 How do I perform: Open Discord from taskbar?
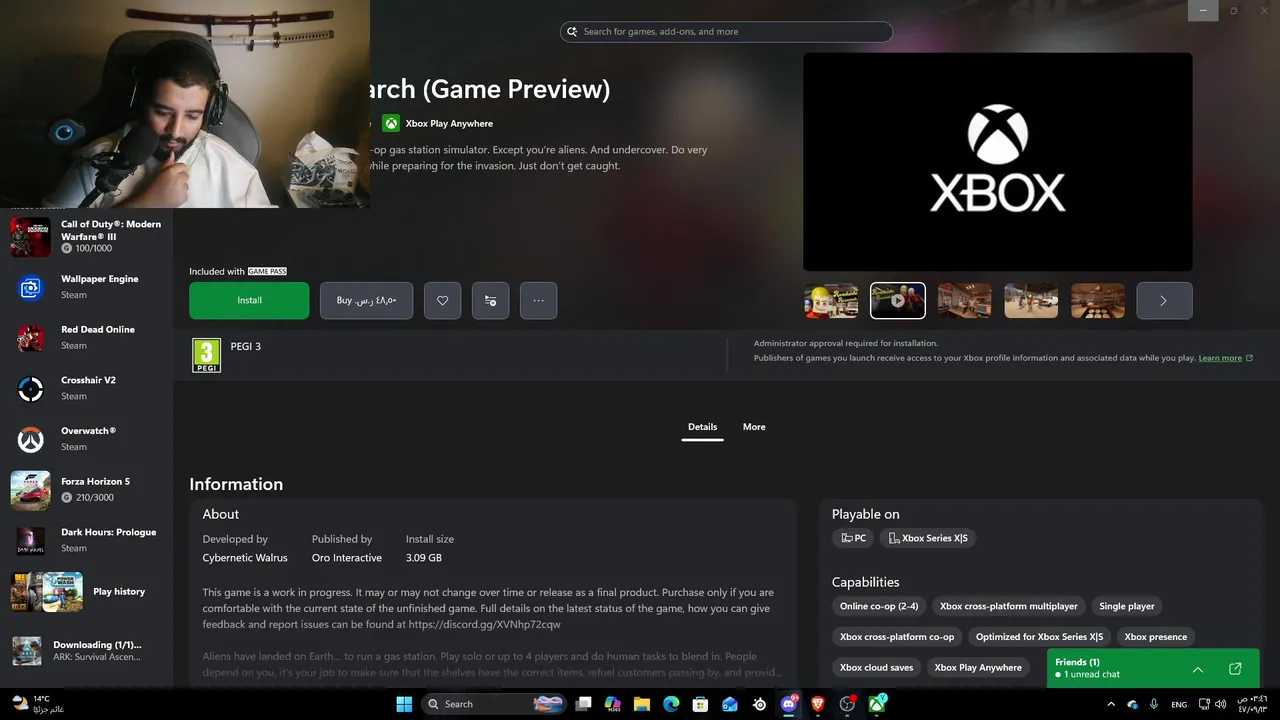pos(789,704)
